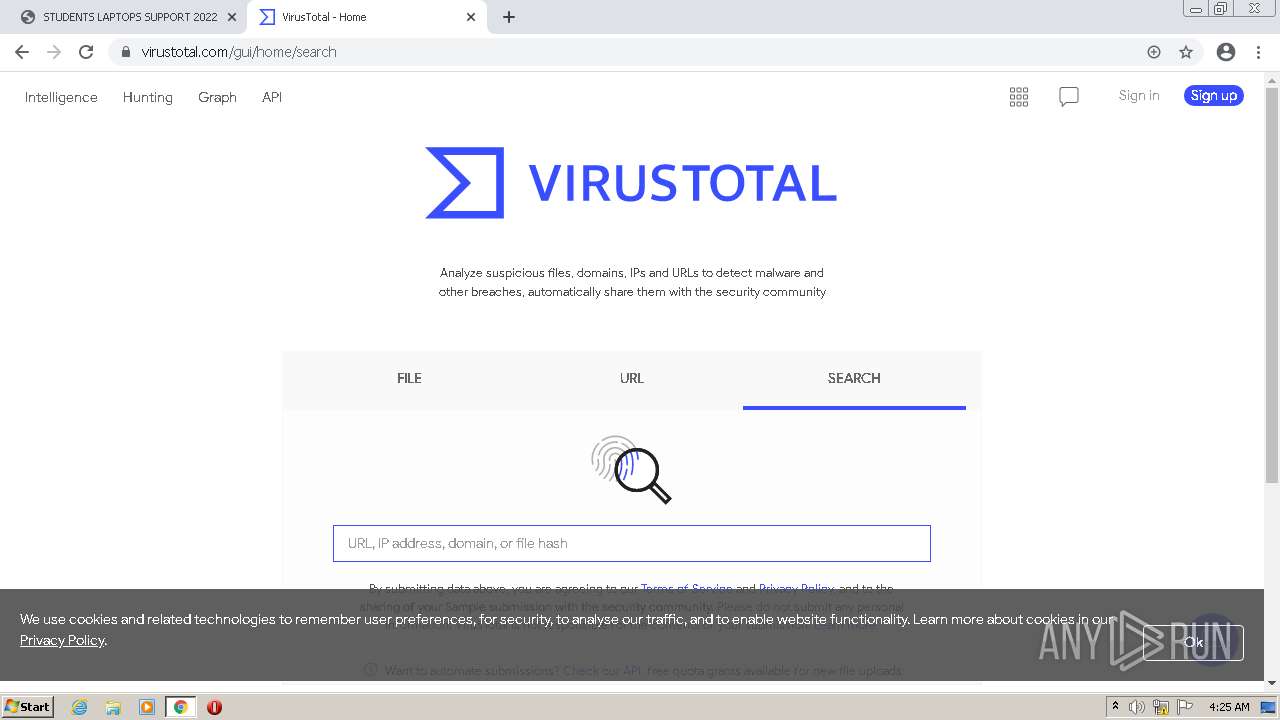Reload the page with refresh icon
This screenshot has width=1280, height=720.
pos(86,52)
